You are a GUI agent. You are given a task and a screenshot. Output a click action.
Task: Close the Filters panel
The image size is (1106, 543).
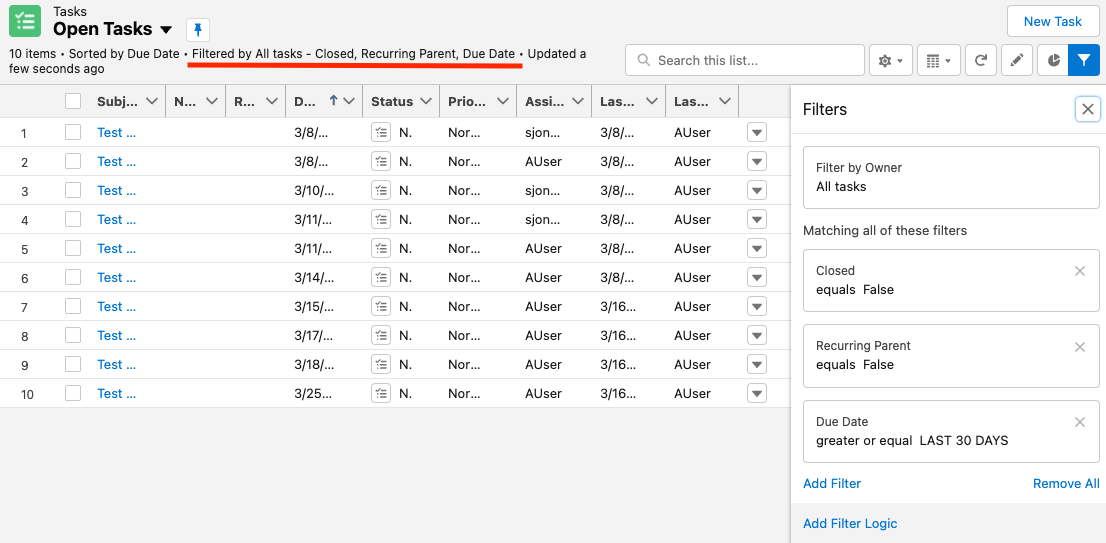click(1088, 109)
